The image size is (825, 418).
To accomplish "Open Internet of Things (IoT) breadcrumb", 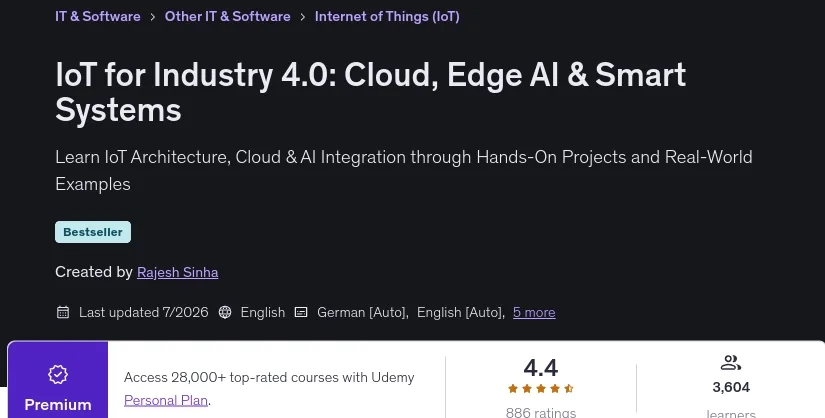I will tap(387, 16).
